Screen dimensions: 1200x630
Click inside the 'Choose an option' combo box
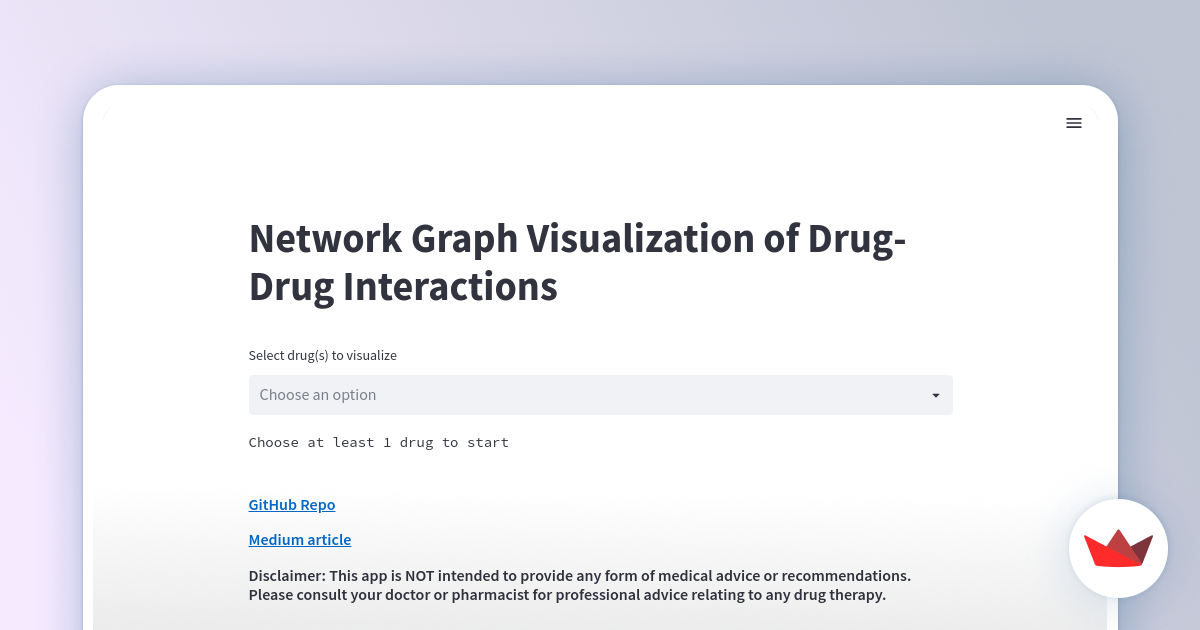tap(600, 394)
